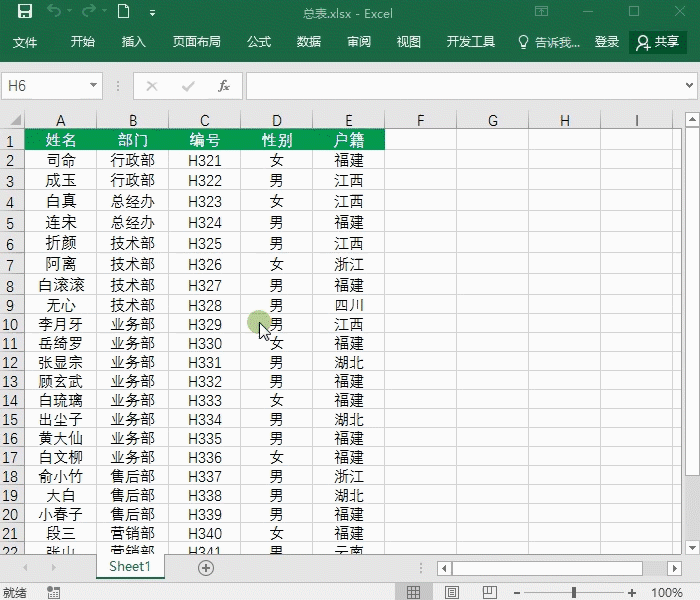Click the 共享 share button
700x600 pixels.
(657, 42)
